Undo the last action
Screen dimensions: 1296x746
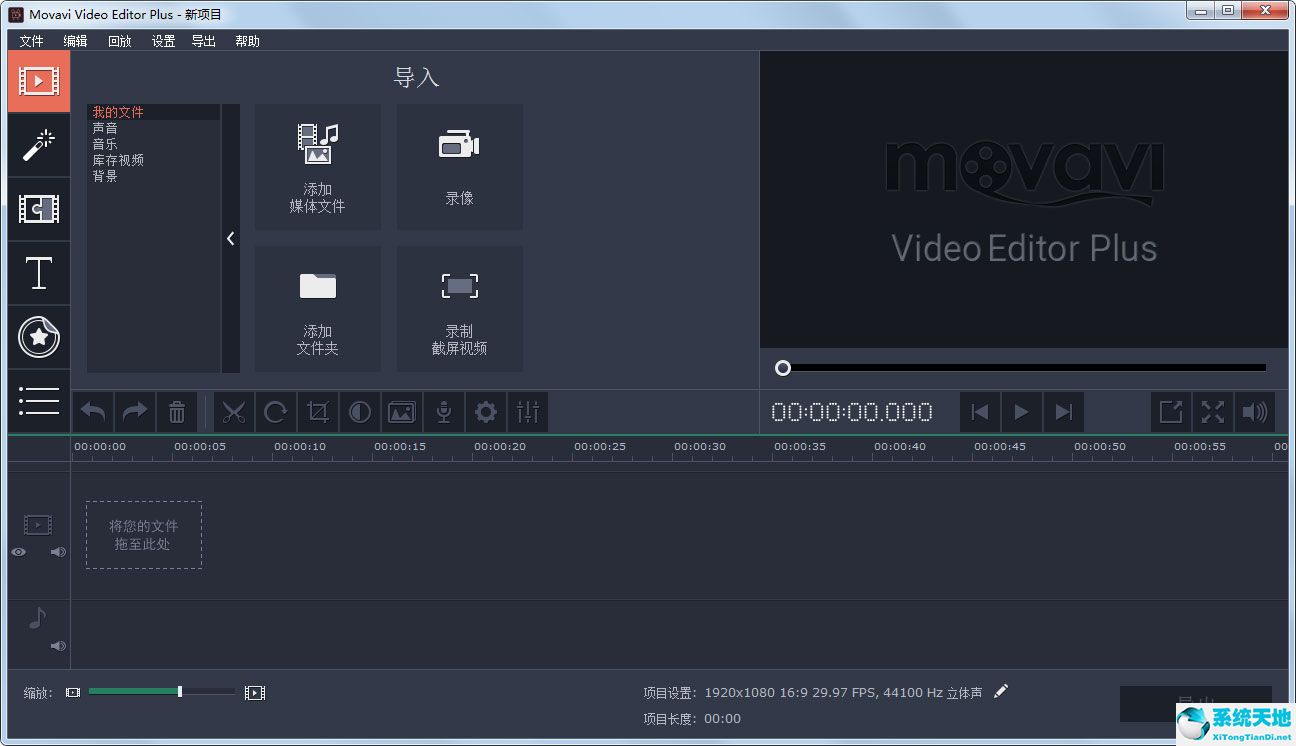[x=93, y=412]
